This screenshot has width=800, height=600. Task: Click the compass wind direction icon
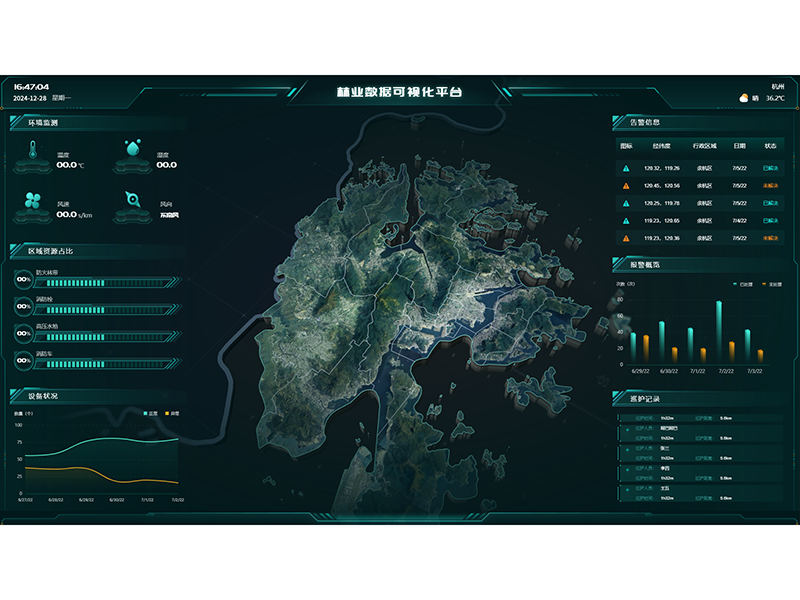tap(133, 199)
